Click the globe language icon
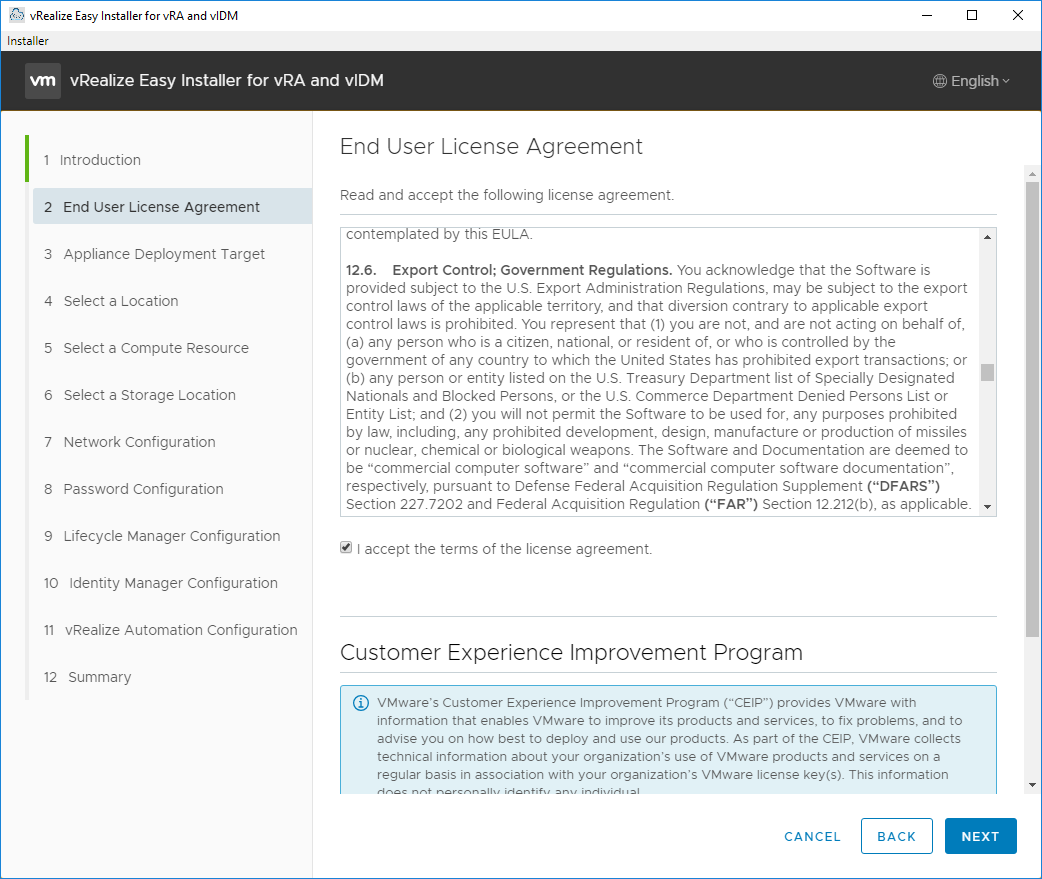Viewport: 1042px width, 879px height. [940, 81]
